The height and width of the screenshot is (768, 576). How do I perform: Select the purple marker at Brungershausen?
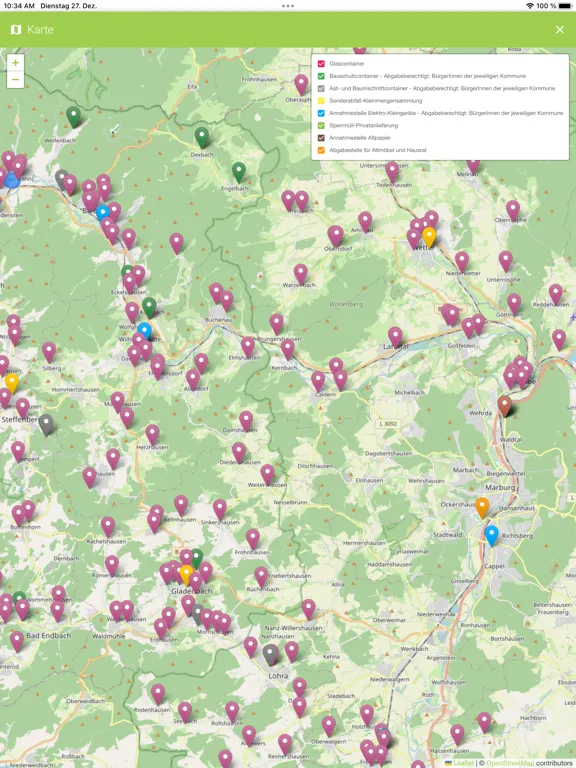click(276, 324)
